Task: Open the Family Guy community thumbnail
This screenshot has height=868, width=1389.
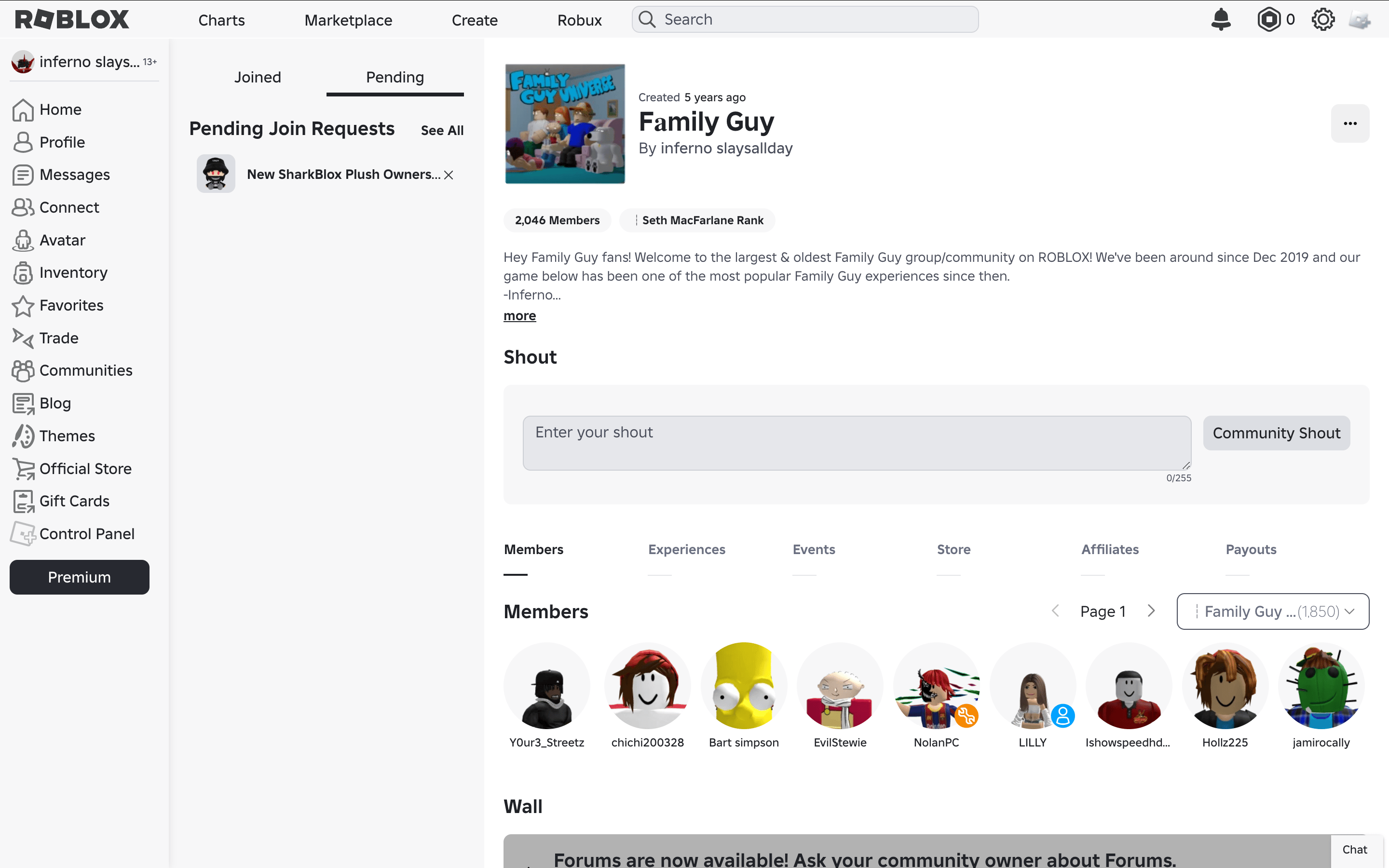Action: coord(565,124)
